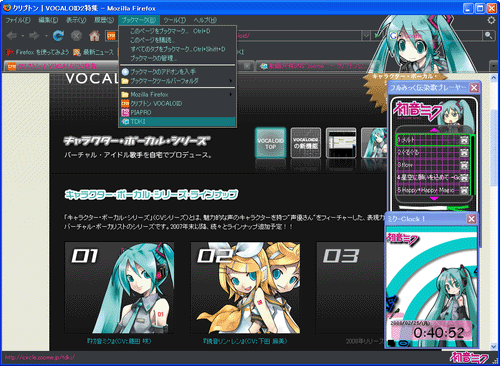Open the ファイル menu
This screenshot has width=500, height=366.
(x=18, y=20)
